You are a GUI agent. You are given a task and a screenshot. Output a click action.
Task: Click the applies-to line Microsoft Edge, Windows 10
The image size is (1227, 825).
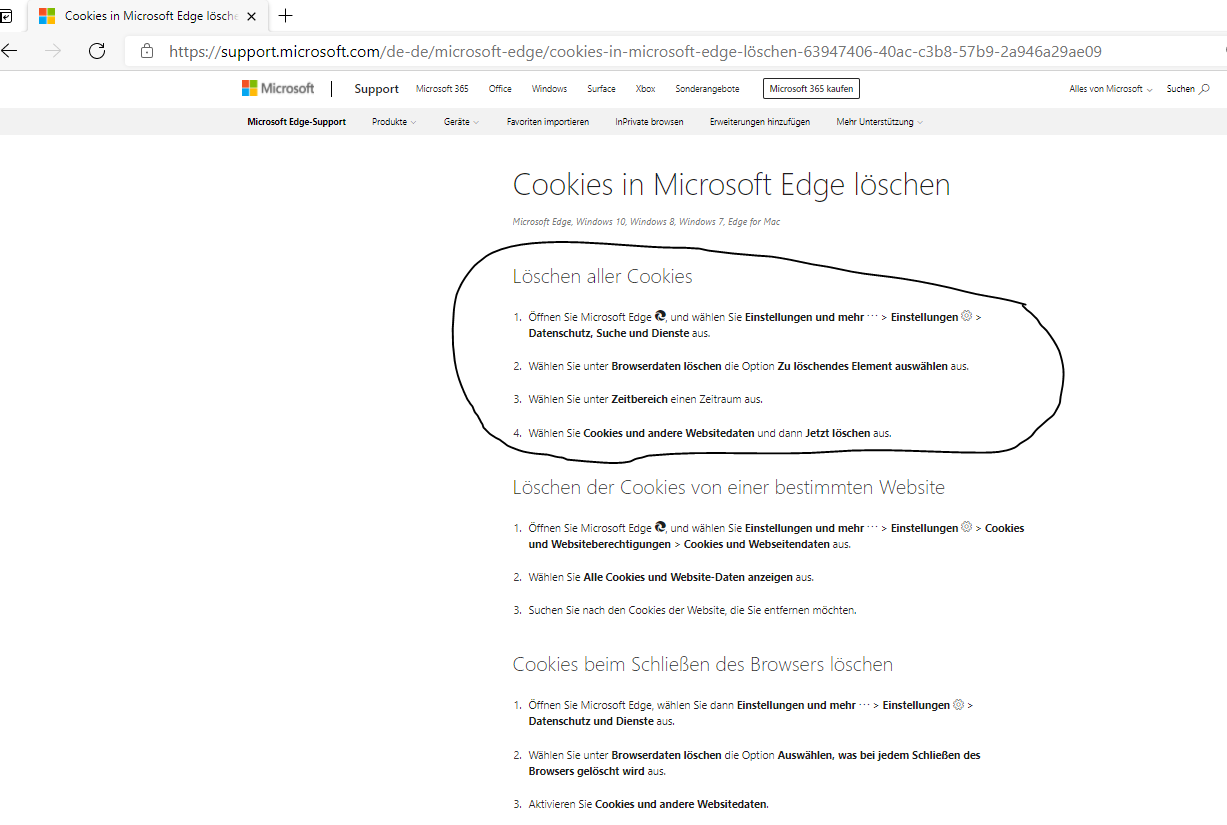pyautogui.click(x=646, y=222)
